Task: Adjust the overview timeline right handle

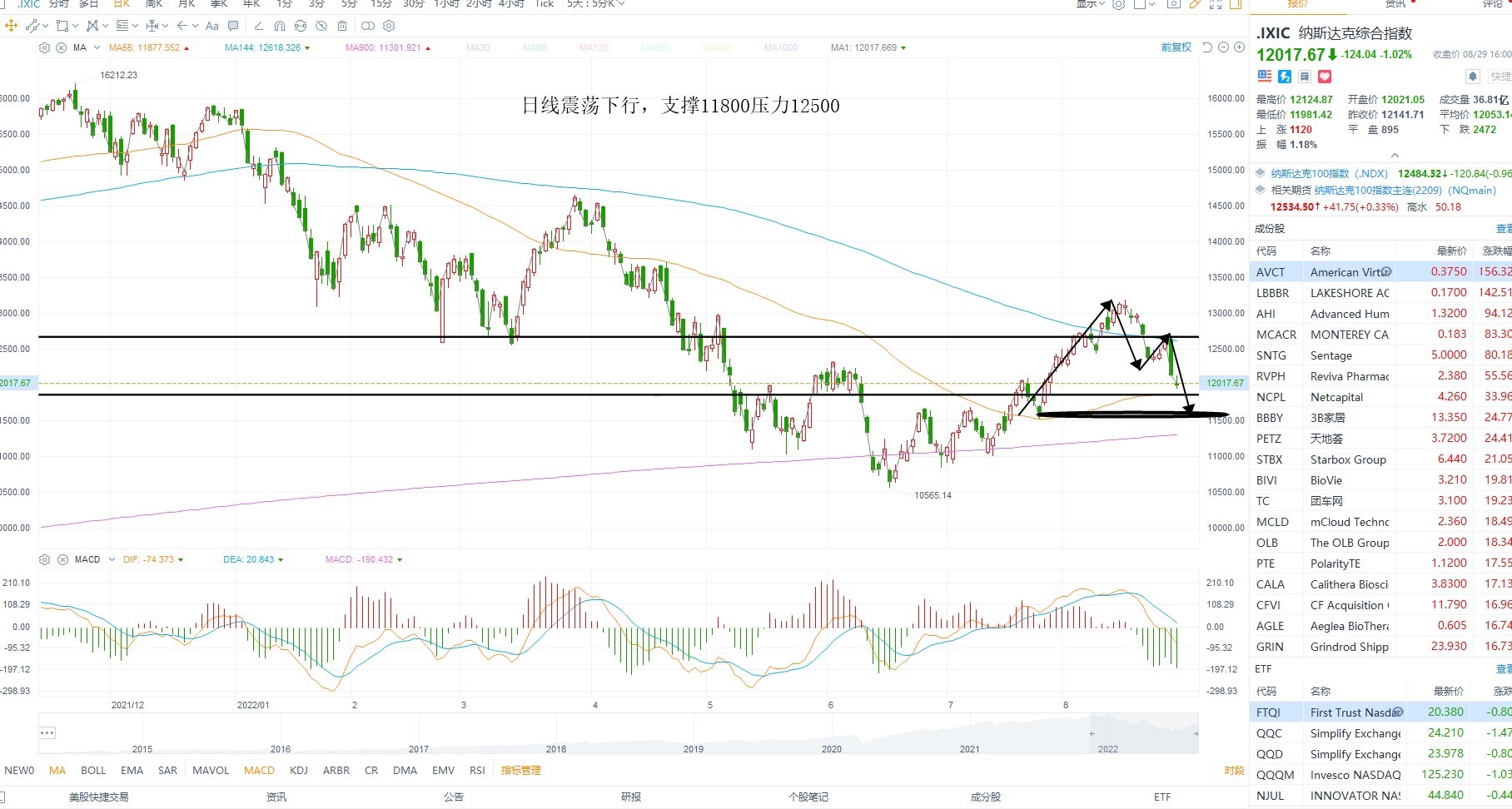Action: point(1196,733)
